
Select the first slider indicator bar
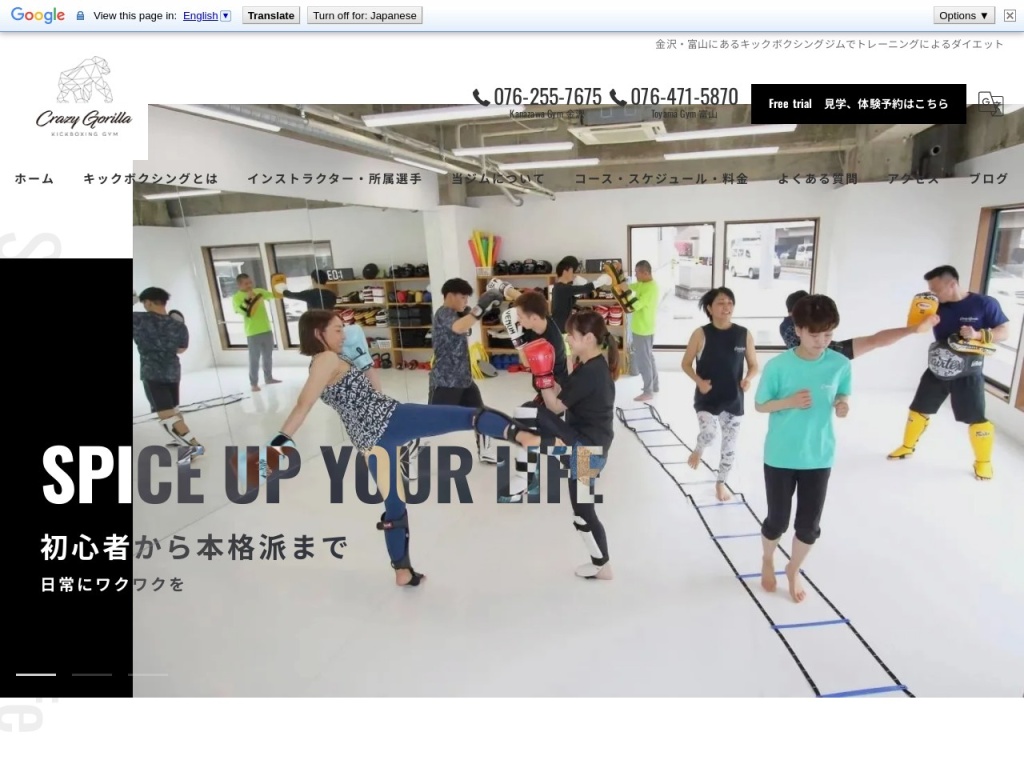tap(36, 675)
